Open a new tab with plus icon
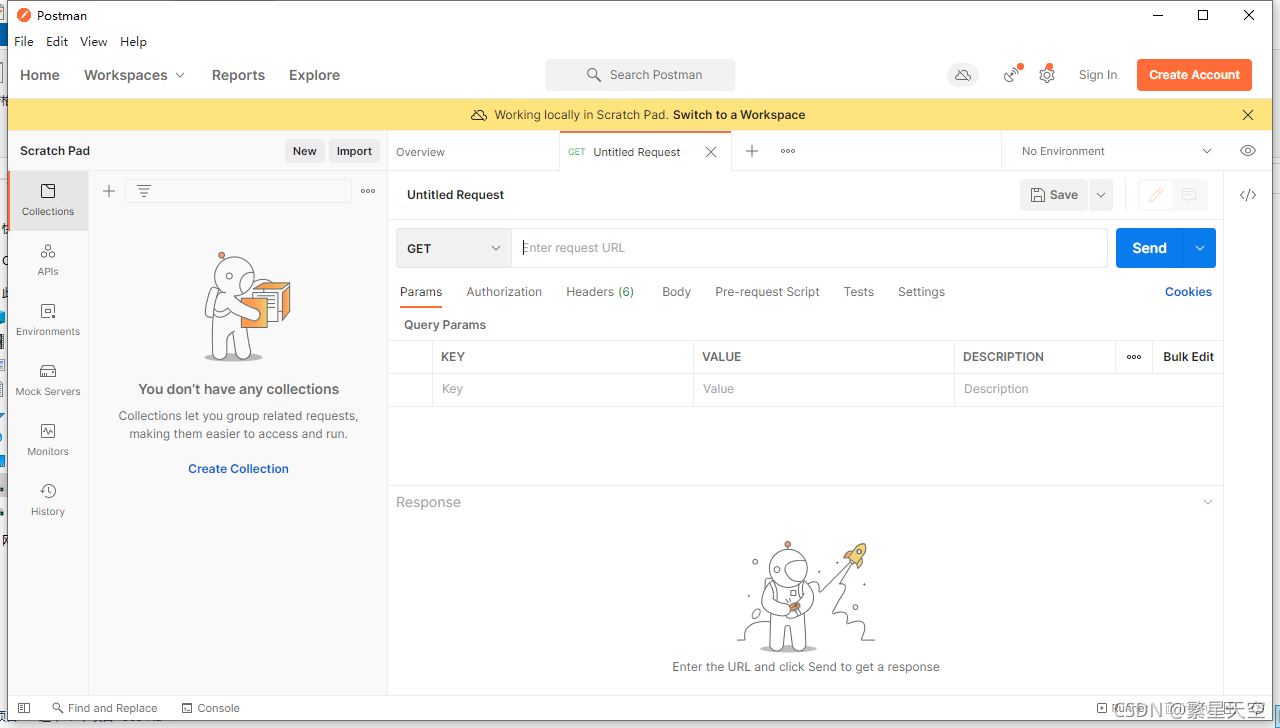 click(x=752, y=151)
